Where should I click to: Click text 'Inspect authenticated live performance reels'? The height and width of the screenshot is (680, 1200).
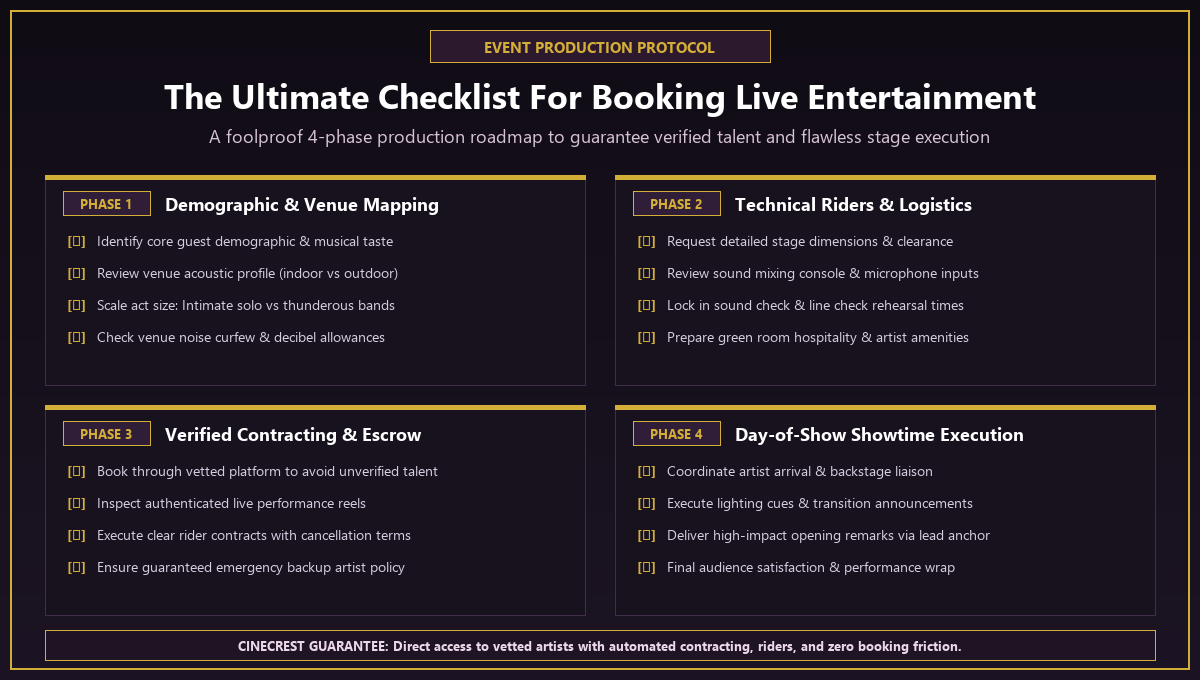point(231,504)
